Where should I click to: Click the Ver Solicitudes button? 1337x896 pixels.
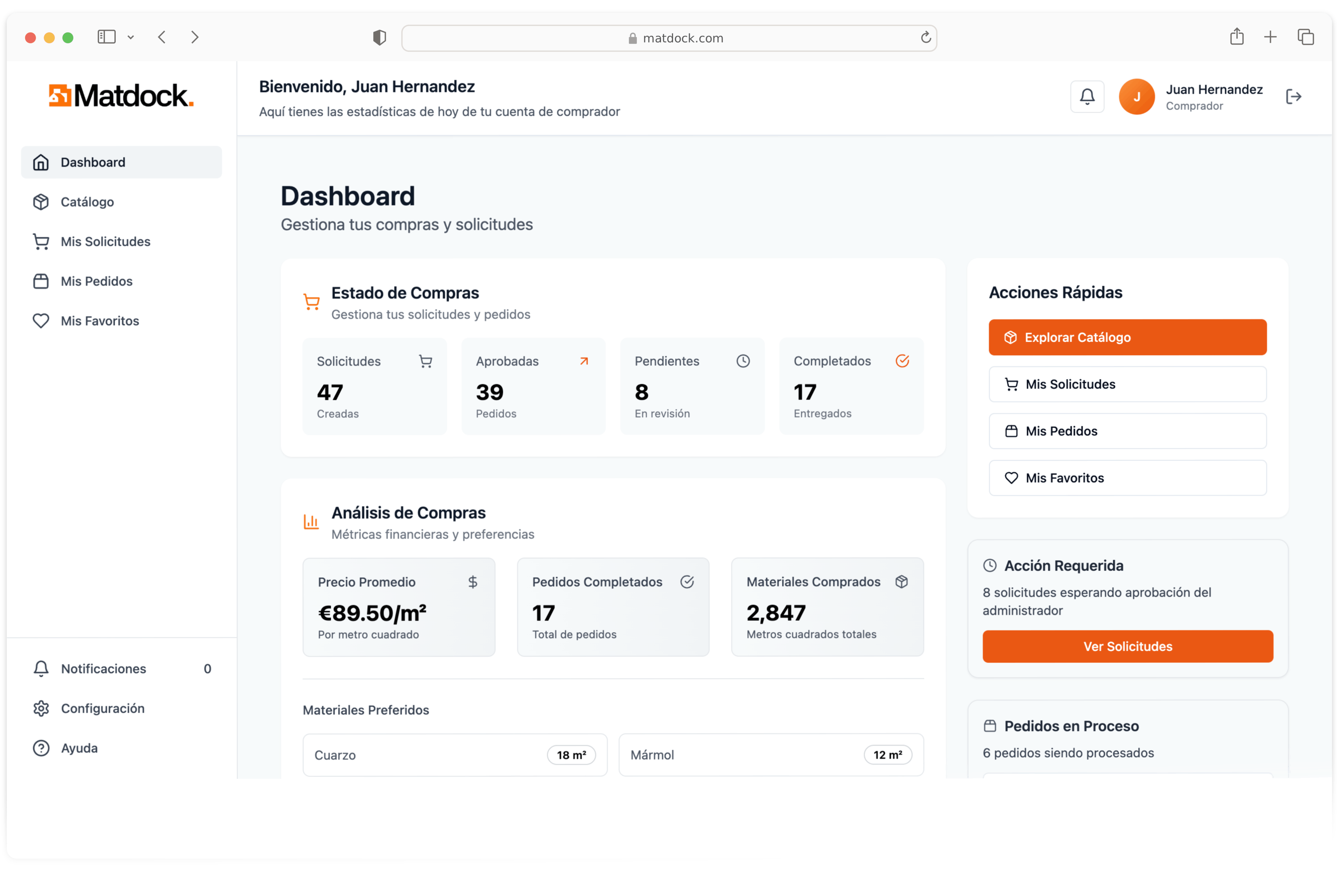[x=1127, y=646]
